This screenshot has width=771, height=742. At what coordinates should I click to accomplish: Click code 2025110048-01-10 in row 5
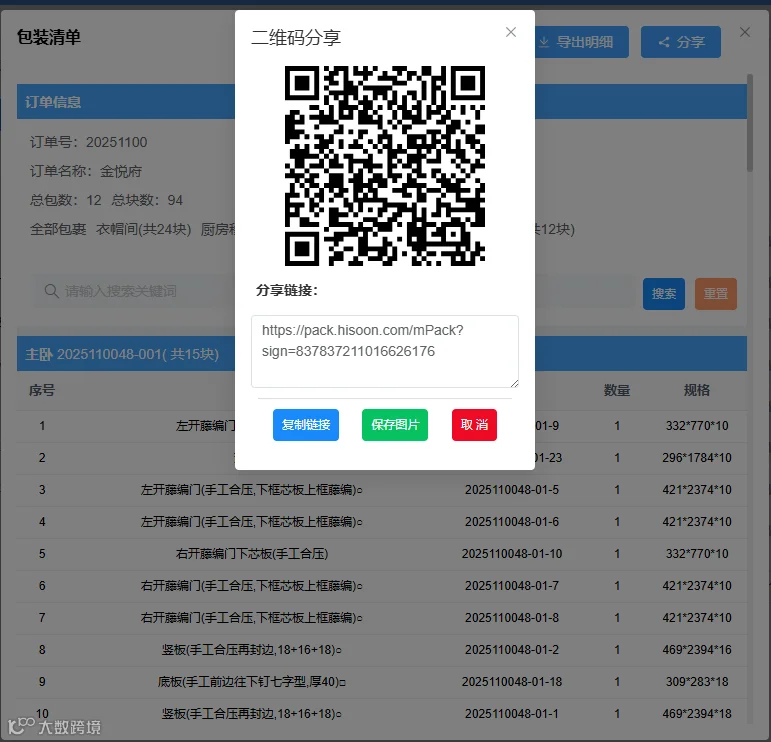512,554
